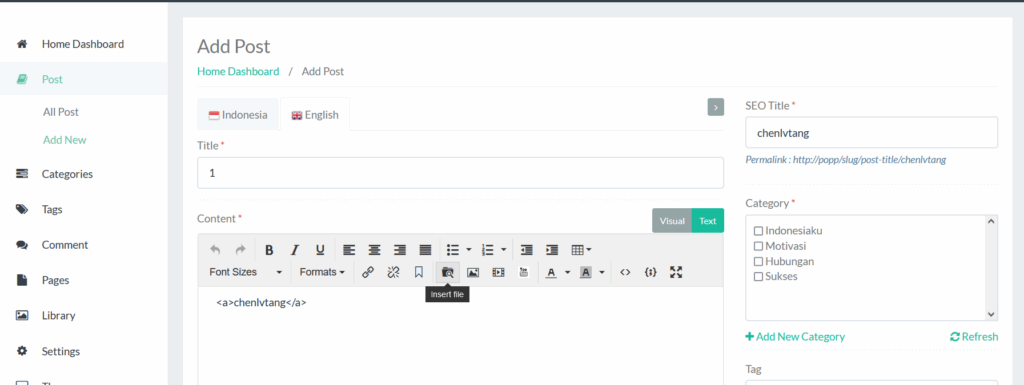Click category list scrollbar down arrow
The height and width of the screenshot is (385, 1024).
pos(991,314)
